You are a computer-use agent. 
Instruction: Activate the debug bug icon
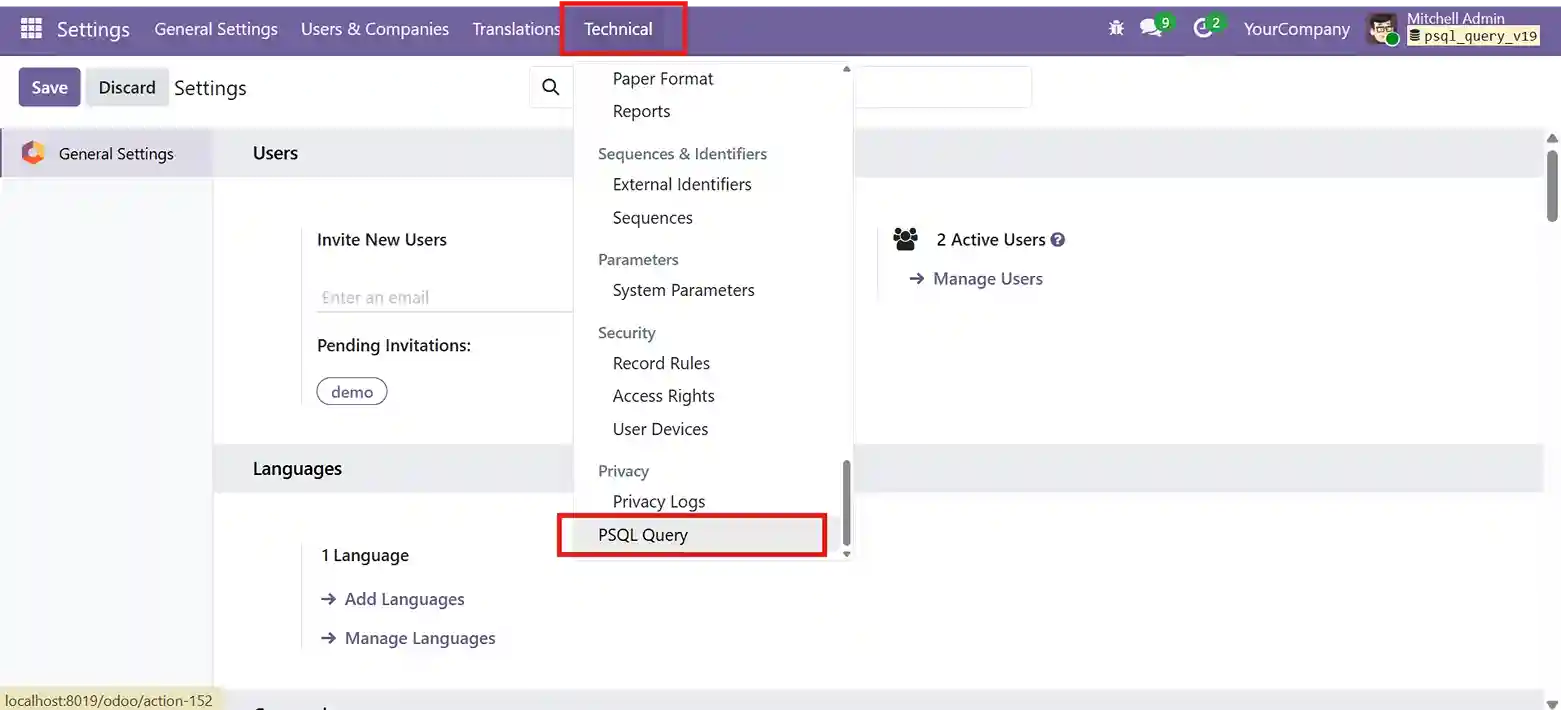[x=1116, y=29]
